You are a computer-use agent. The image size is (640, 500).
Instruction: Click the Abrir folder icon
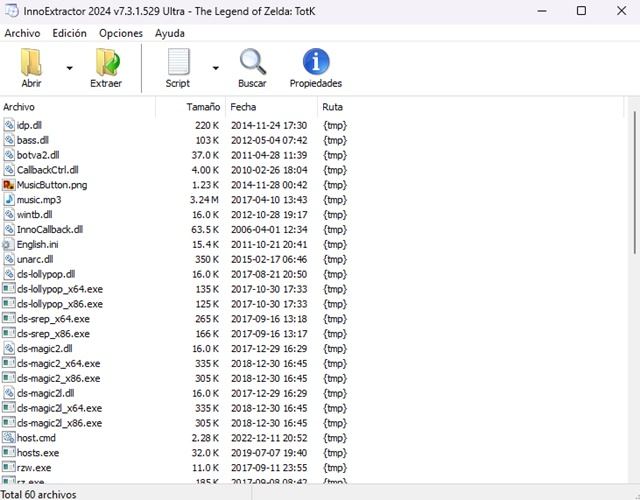point(31,62)
